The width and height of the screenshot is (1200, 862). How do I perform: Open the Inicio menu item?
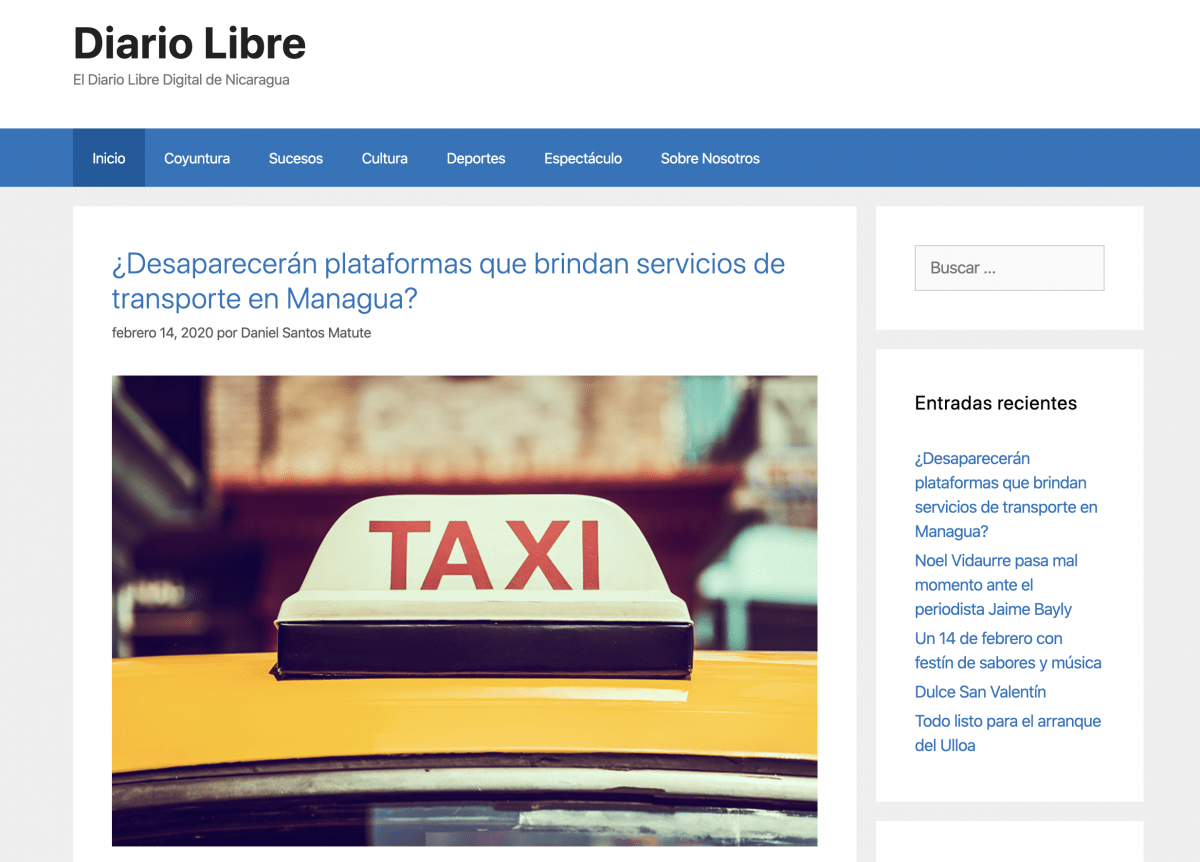coord(109,158)
